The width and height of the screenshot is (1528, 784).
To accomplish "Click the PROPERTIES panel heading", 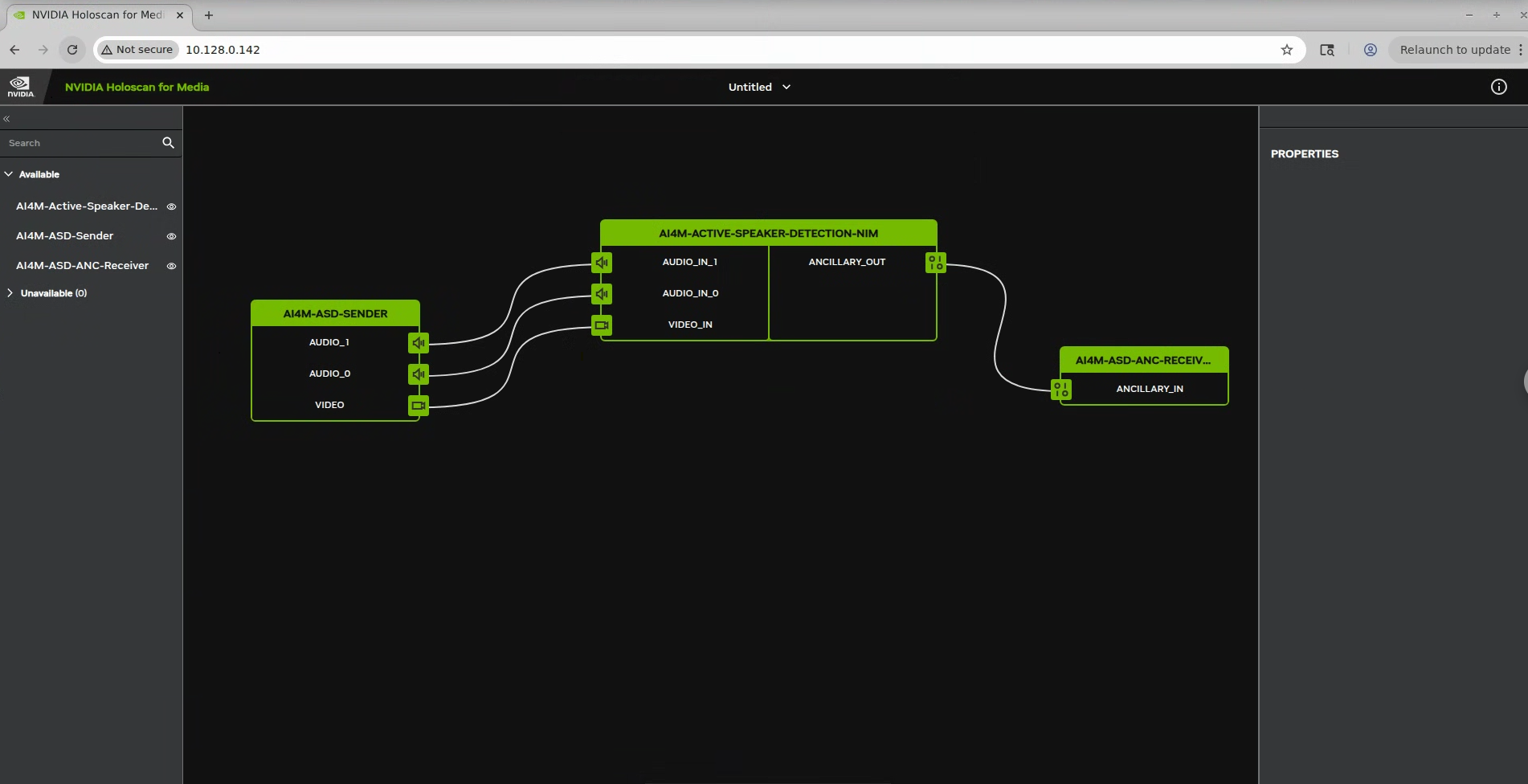I will coord(1305,153).
